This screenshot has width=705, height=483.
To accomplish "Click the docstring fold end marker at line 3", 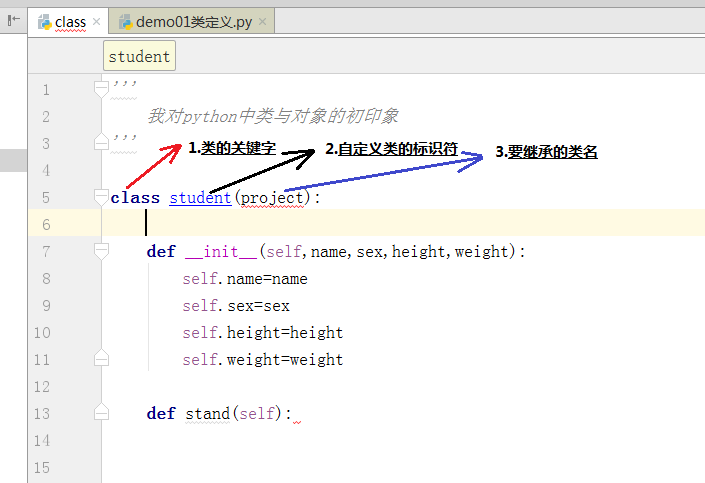I will 102,142.
